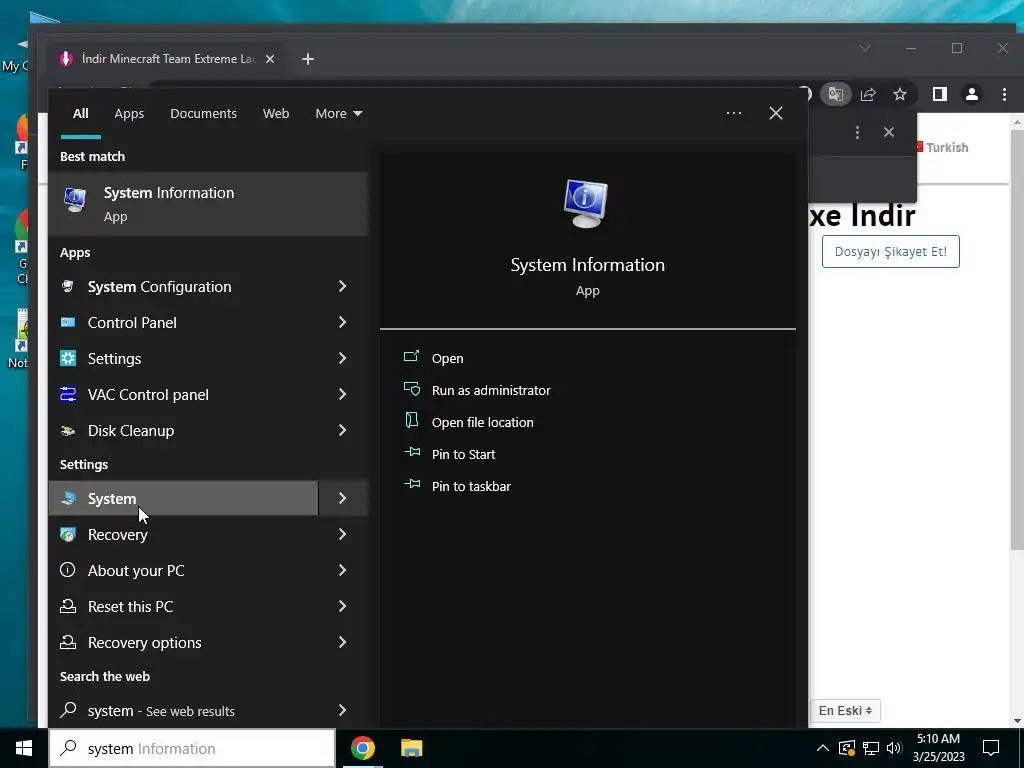Image resolution: width=1024 pixels, height=768 pixels.
Task: Expand Recovery result arrow
Action: tap(343, 534)
